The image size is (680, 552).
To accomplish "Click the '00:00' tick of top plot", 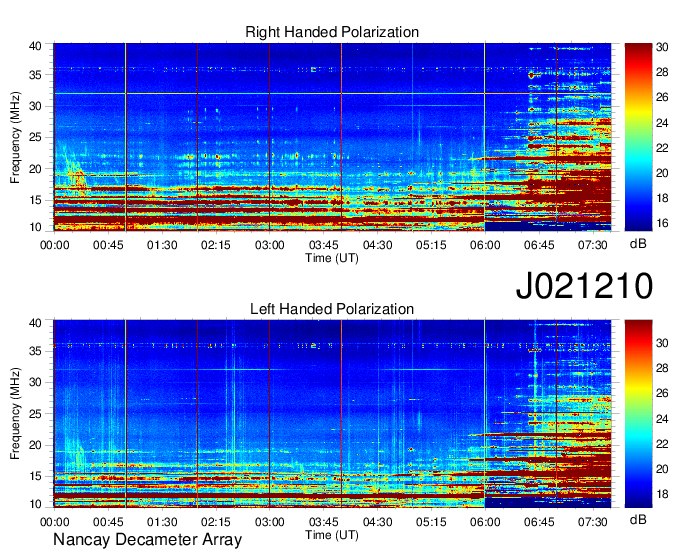I will tap(54, 245).
